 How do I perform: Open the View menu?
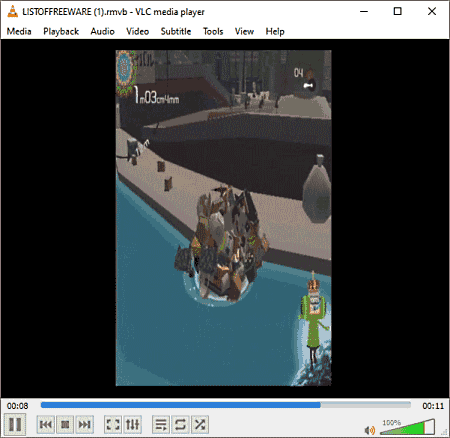[x=244, y=31]
